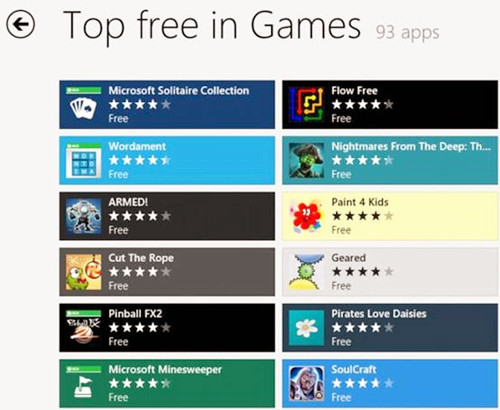Click the Flow Free star rating
The width and height of the screenshot is (500, 410).
tap(362, 105)
